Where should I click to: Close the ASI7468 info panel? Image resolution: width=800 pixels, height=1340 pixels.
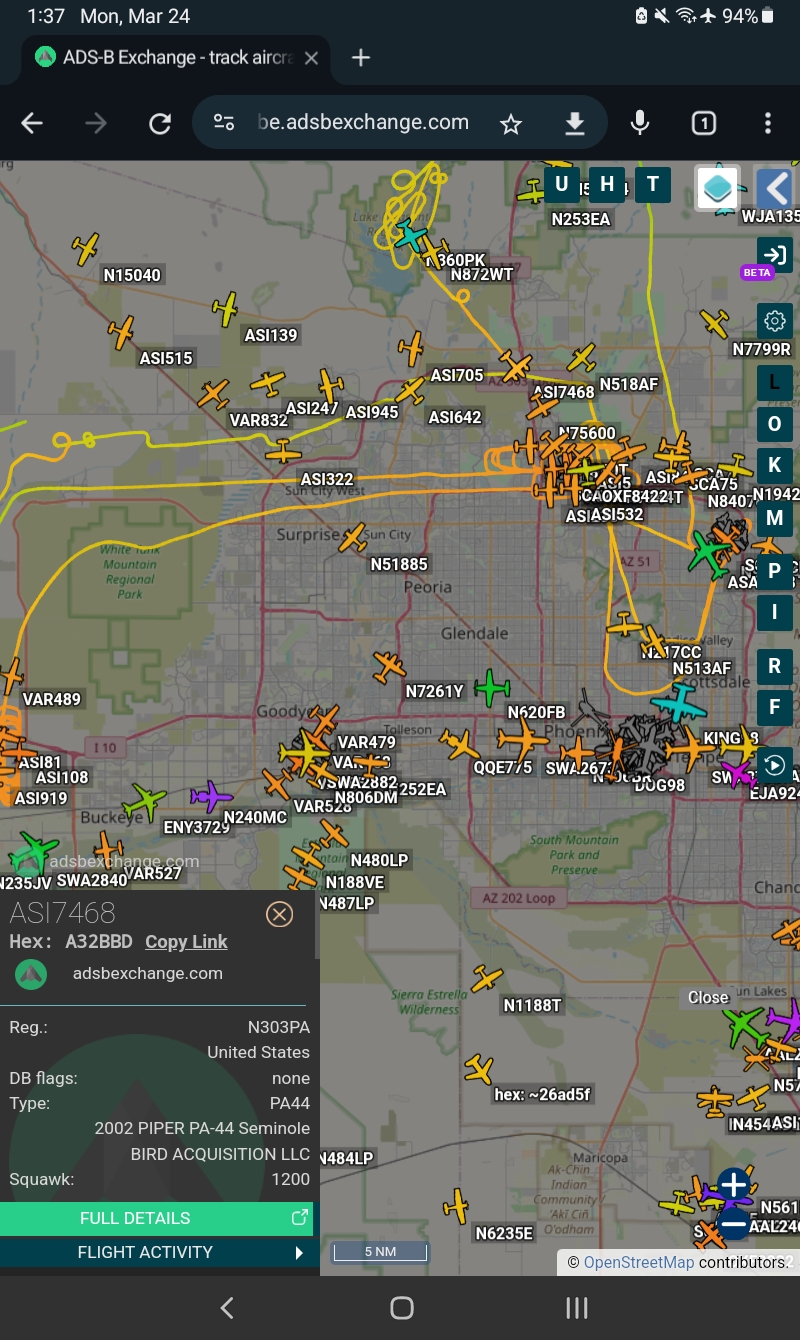pos(279,914)
